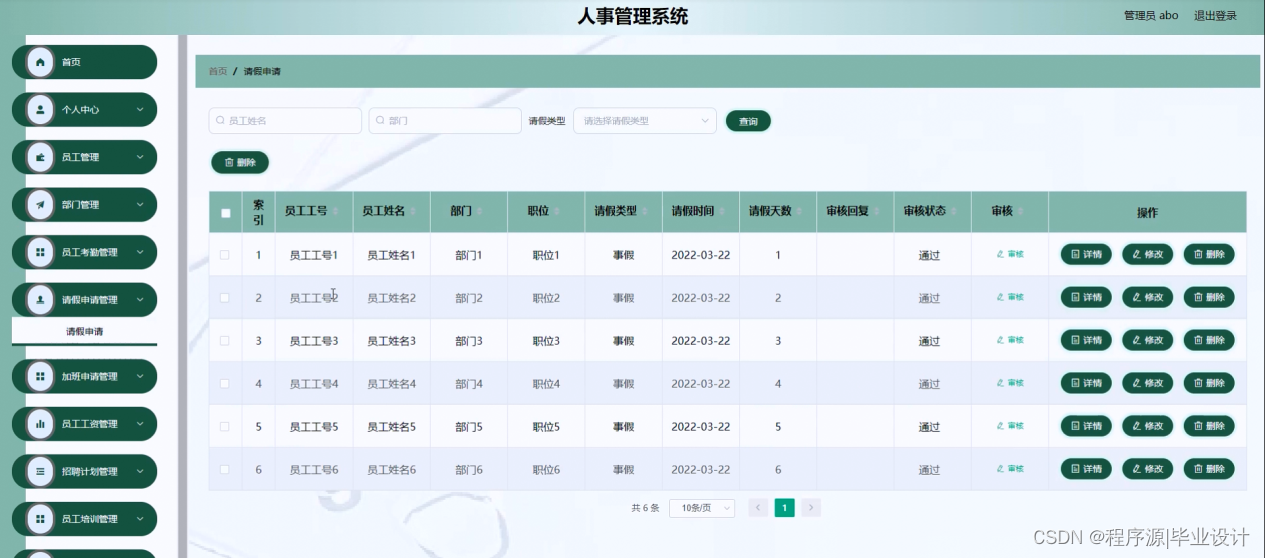Screen dimensions: 1265x558
Task: Sort by 员工工号 column arrows
Action: point(335,212)
